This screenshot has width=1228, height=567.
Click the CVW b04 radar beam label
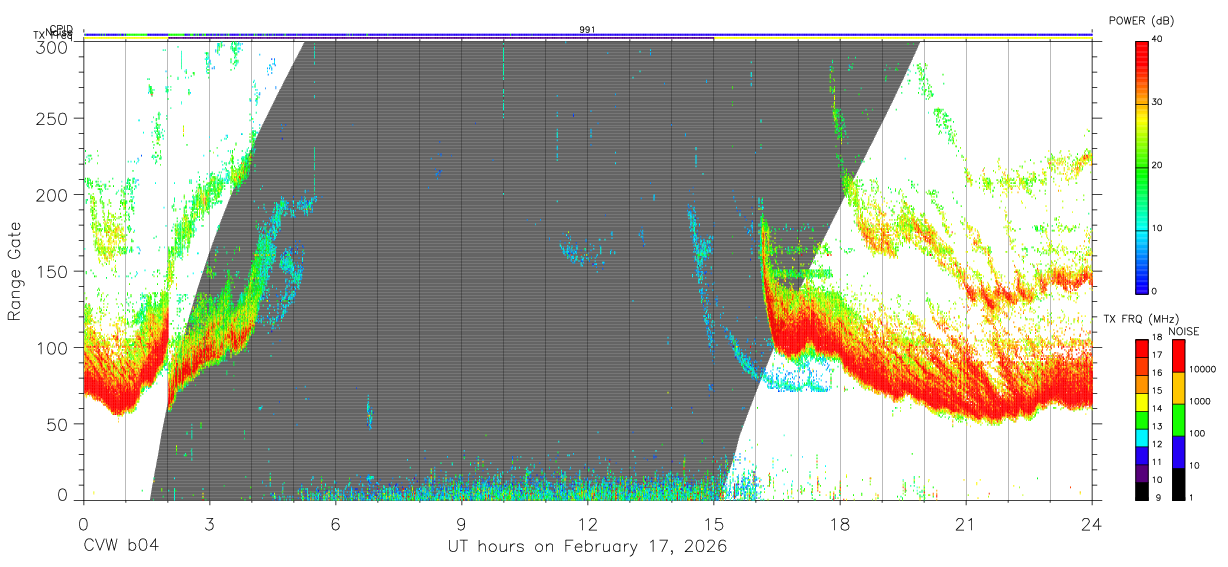(121, 547)
